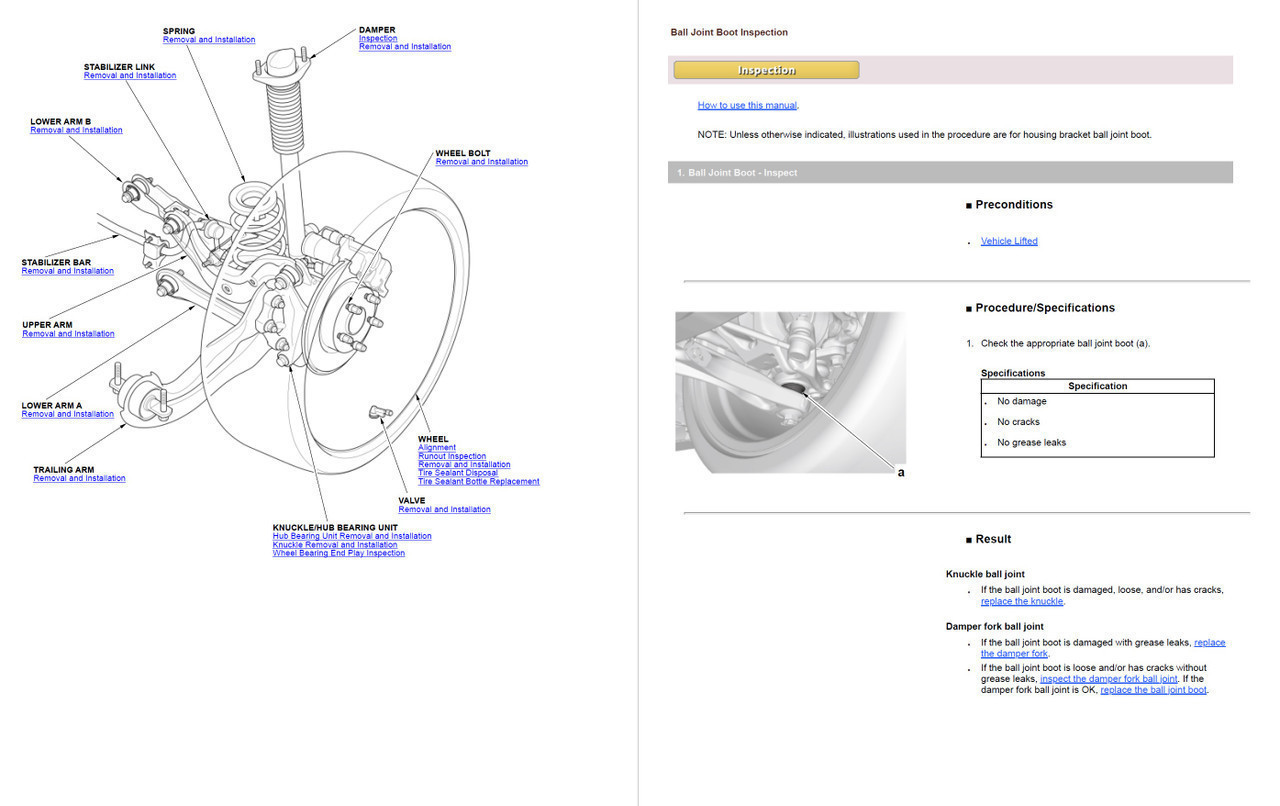
Task: Click the Ball Joint Boot Inspection title
Action: 729,33
